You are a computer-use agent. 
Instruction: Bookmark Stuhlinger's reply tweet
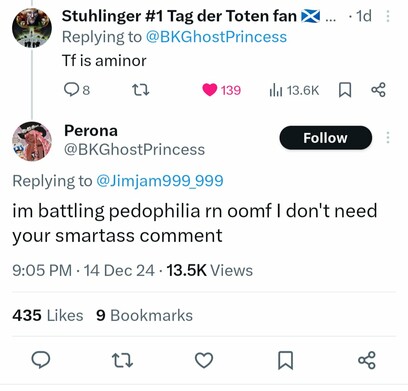pos(345,90)
